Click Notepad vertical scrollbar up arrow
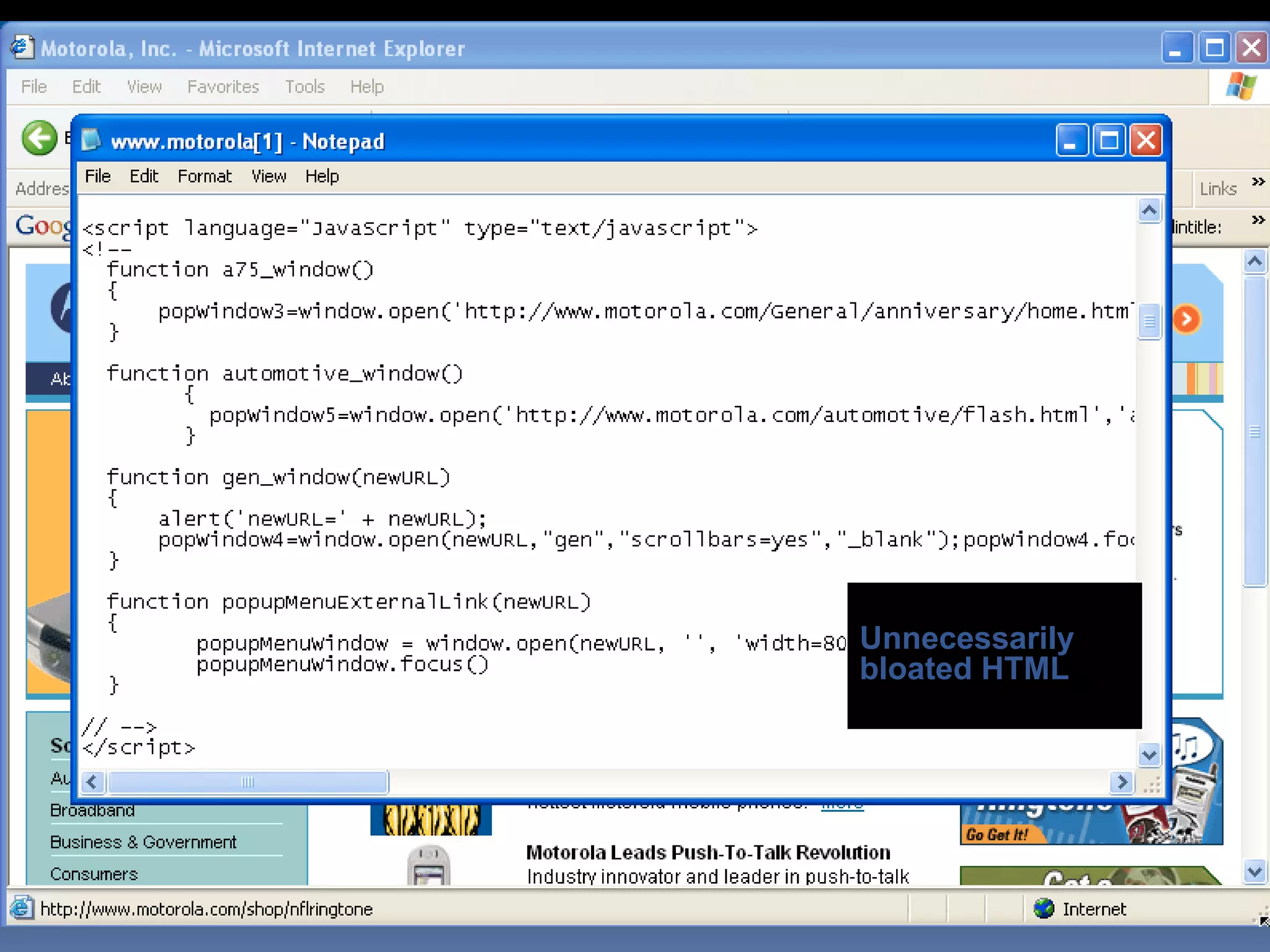 pos(1149,211)
